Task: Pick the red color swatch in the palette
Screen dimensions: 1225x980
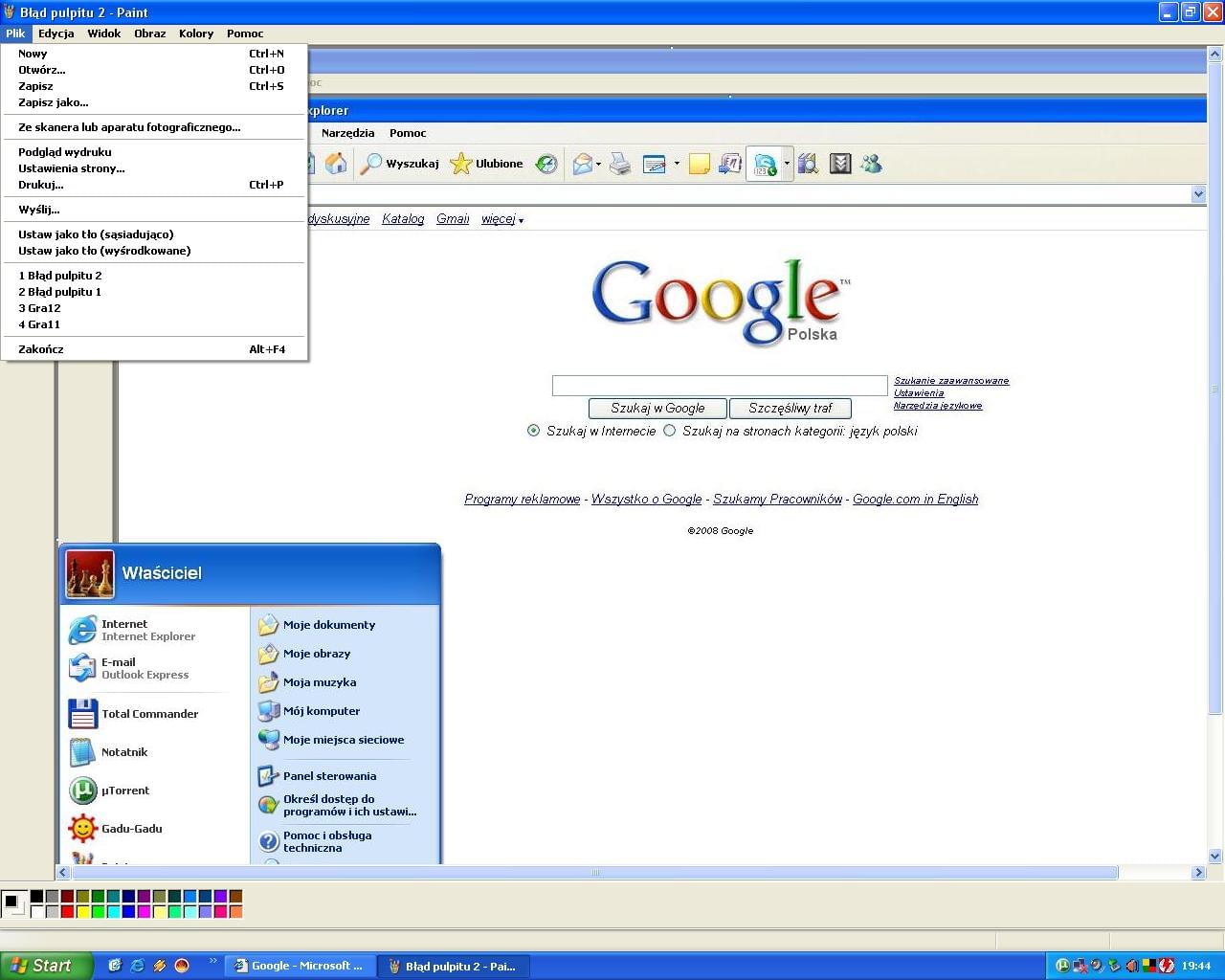Action: point(67,912)
